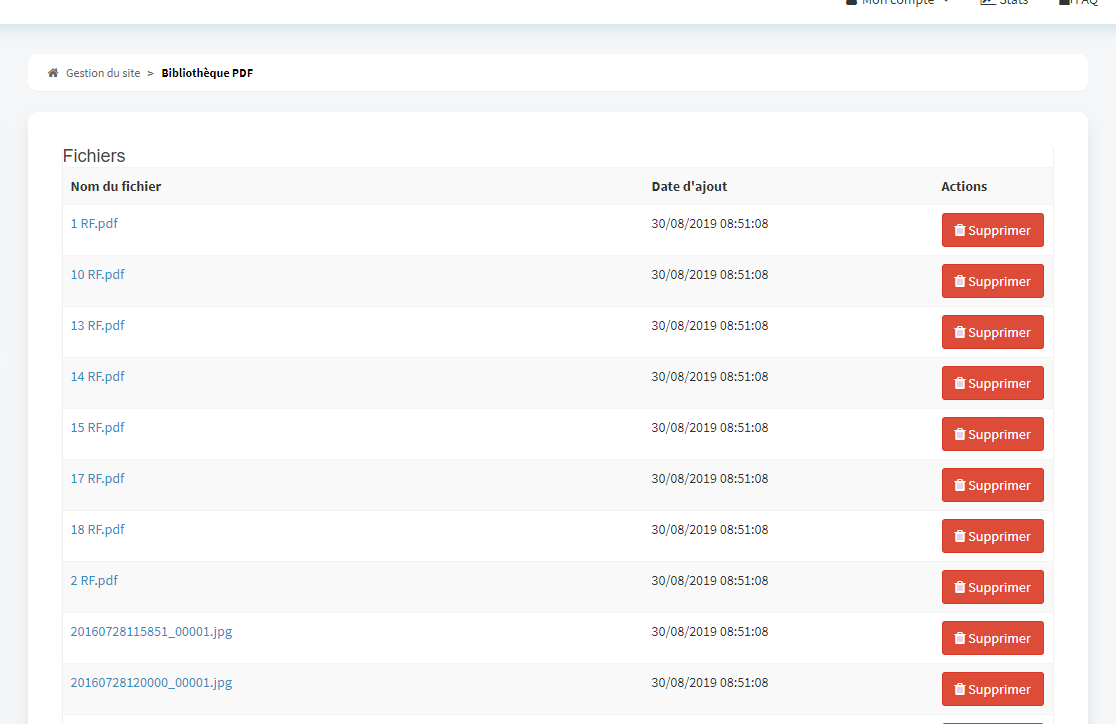The width and height of the screenshot is (1116, 724).
Task: Remove 17 RF.pdf with Supprimer button
Action: (x=992, y=485)
